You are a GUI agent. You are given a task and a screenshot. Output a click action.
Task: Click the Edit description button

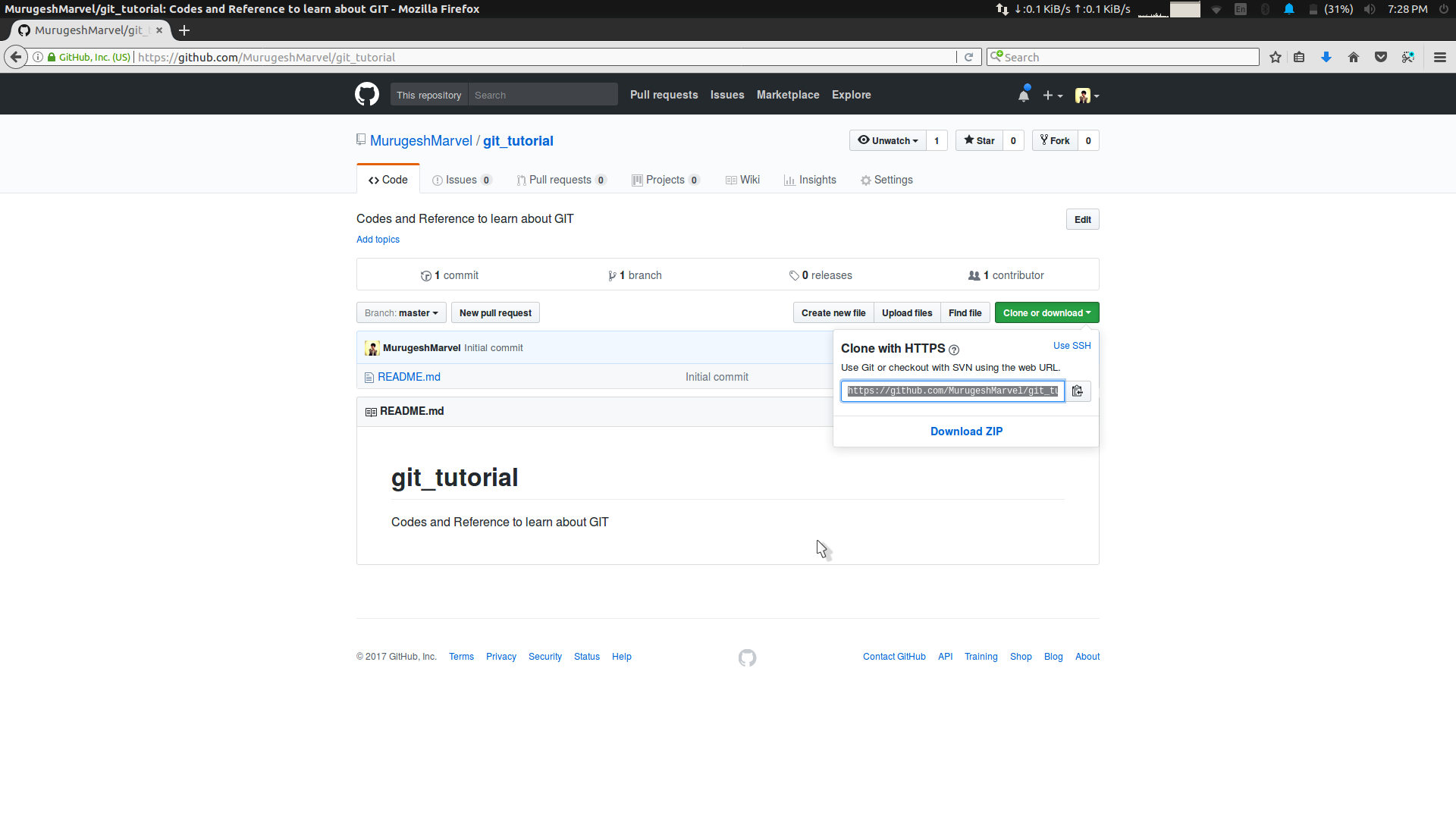[1082, 219]
